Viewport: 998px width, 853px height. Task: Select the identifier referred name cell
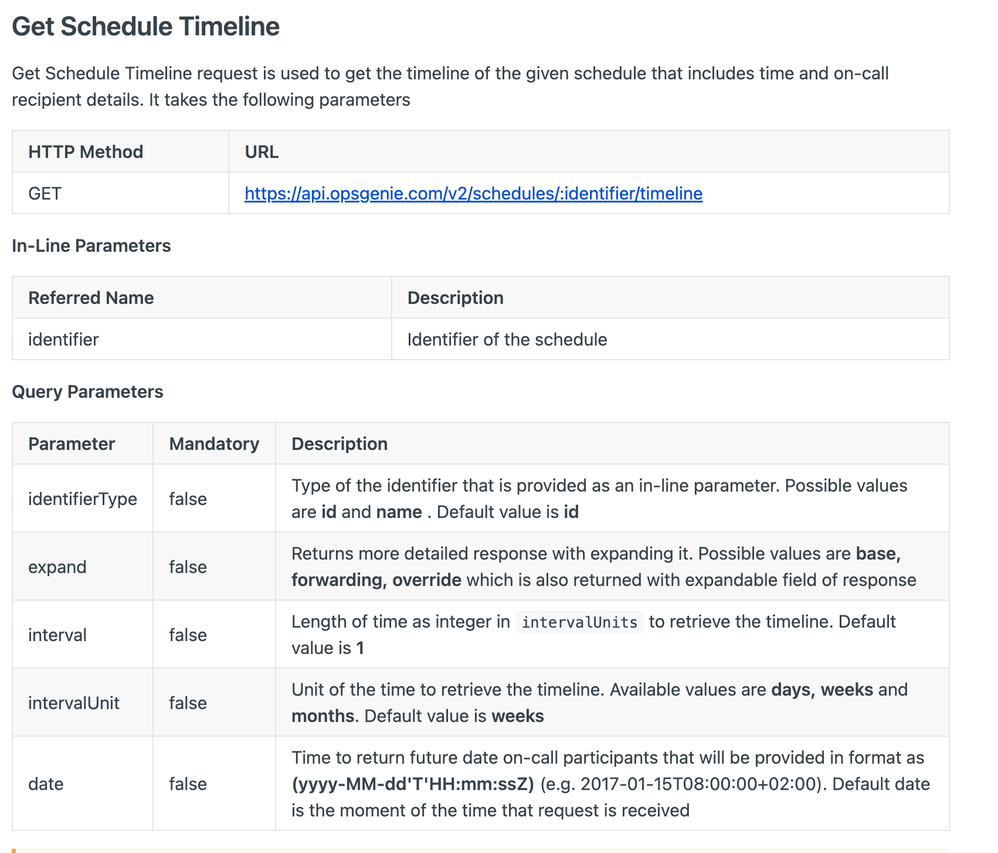(x=202, y=339)
